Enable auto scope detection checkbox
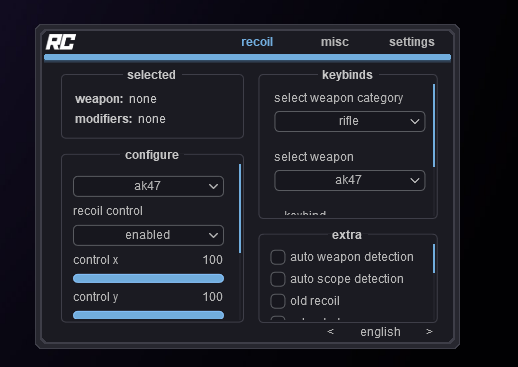Image resolution: width=518 pixels, height=367 pixels. pos(278,279)
